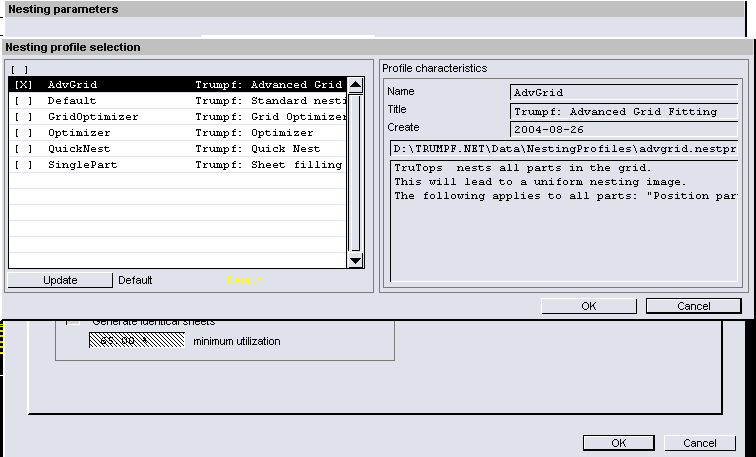Click the Create date field 2004-08-26

(x=624, y=129)
